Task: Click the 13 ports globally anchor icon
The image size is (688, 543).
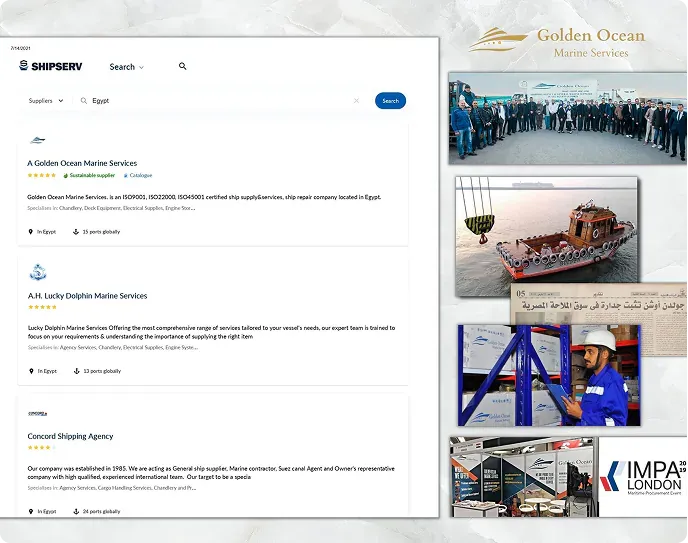Action: (x=76, y=371)
